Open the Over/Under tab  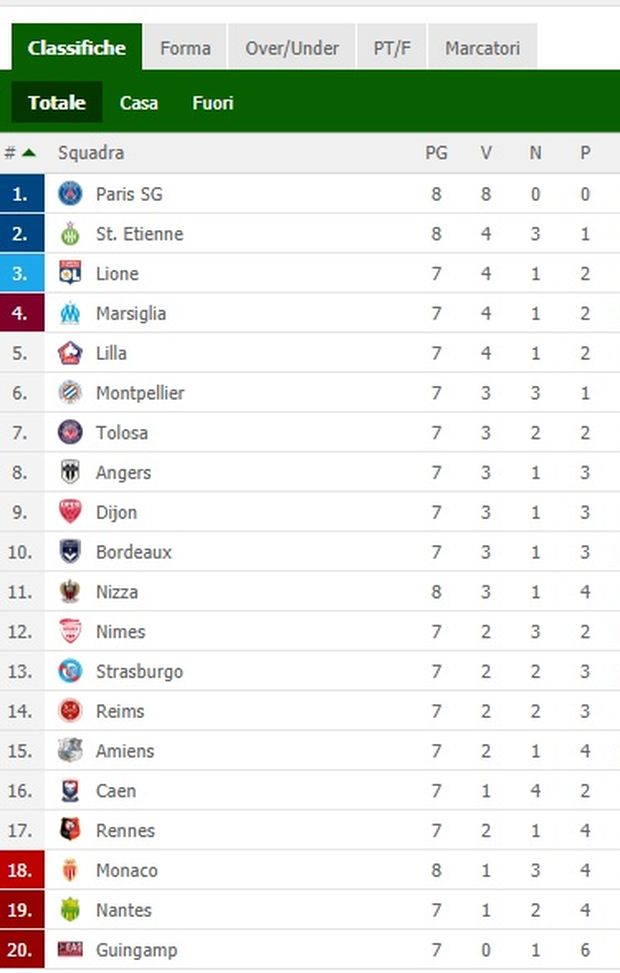point(292,48)
